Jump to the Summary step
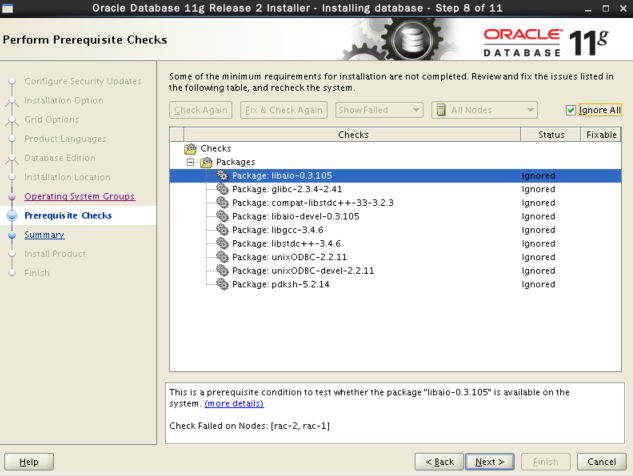The image size is (633, 476). point(44,235)
